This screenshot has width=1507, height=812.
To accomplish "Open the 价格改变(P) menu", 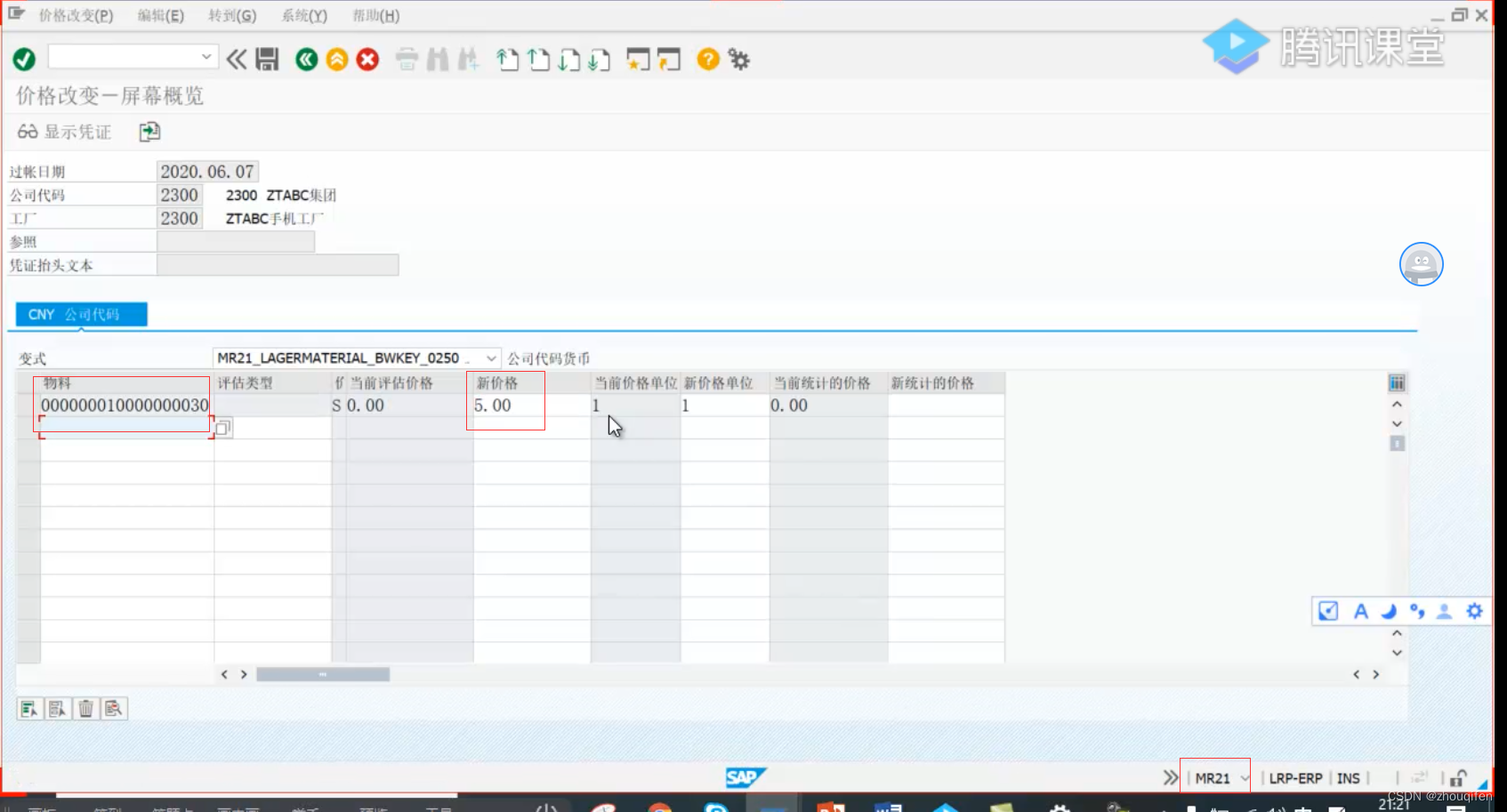I will point(76,16).
